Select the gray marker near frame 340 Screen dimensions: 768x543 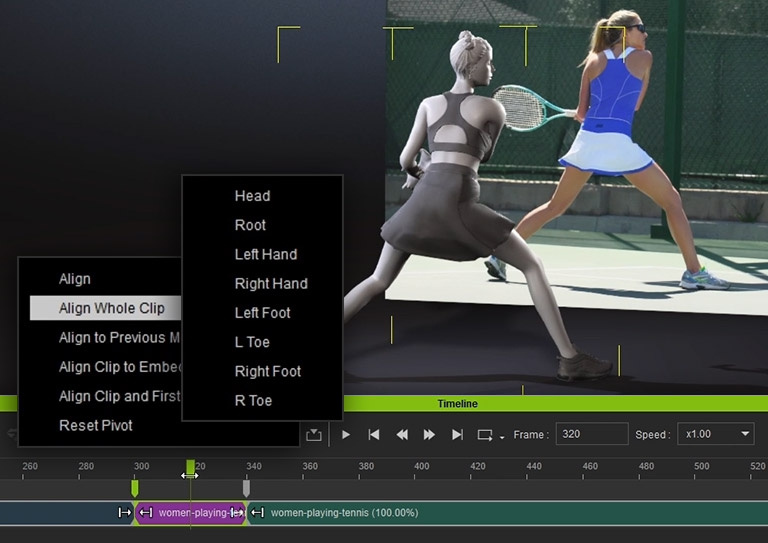pos(246,488)
